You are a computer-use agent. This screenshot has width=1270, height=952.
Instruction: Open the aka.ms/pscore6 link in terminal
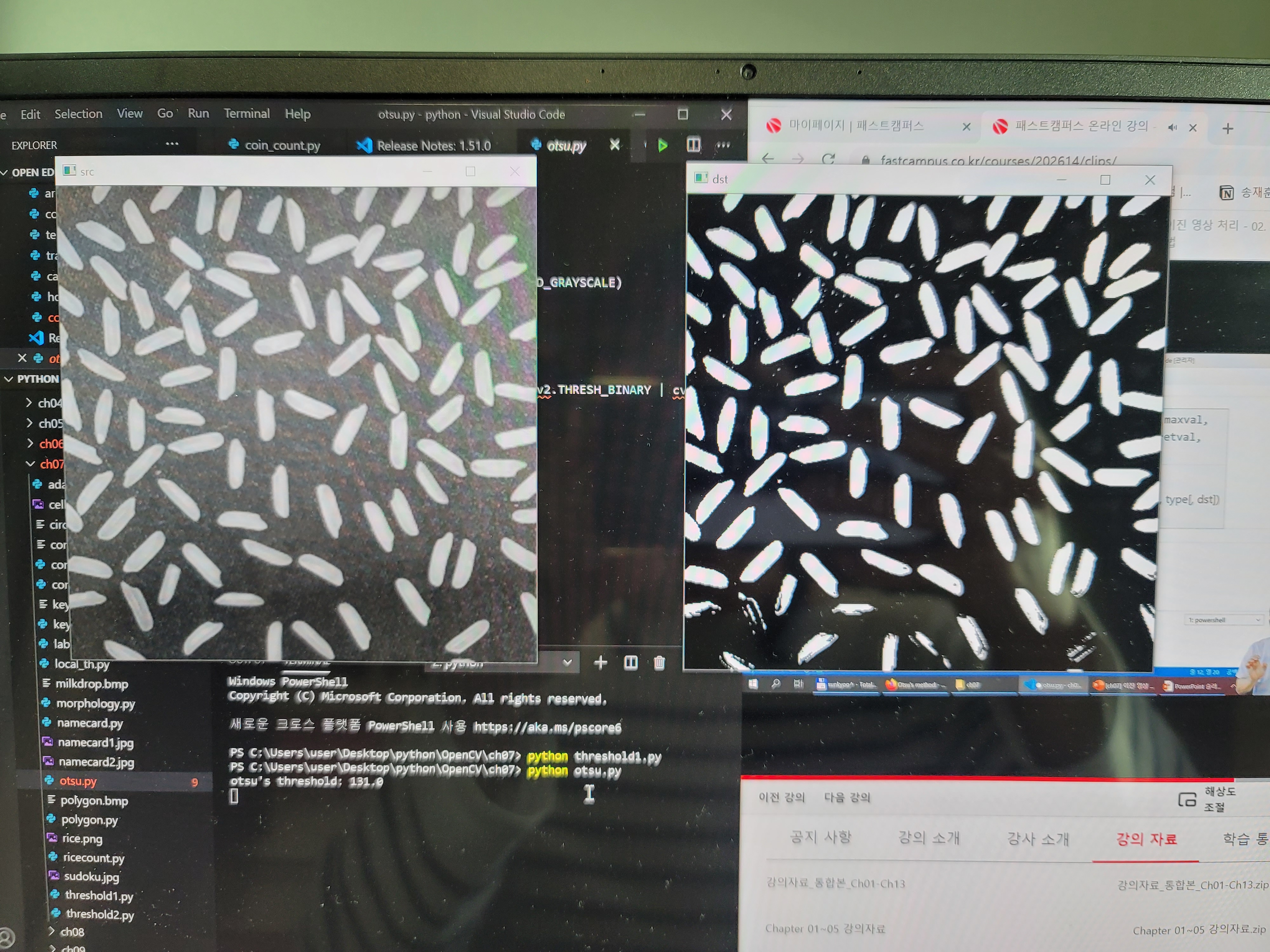547,728
